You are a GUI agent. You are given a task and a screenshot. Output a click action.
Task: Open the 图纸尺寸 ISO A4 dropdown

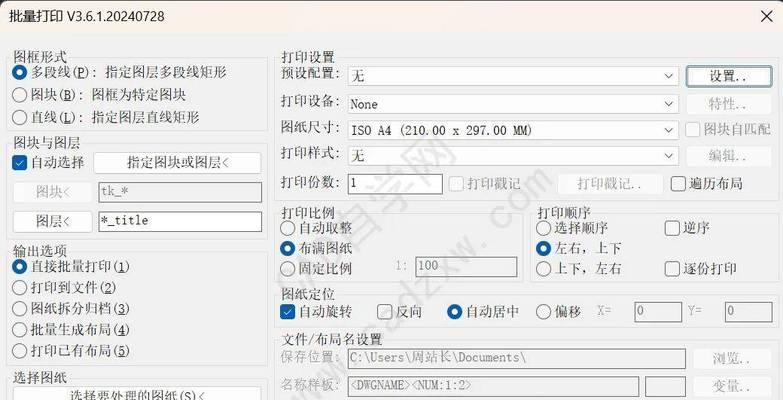pyautogui.click(x=513, y=130)
